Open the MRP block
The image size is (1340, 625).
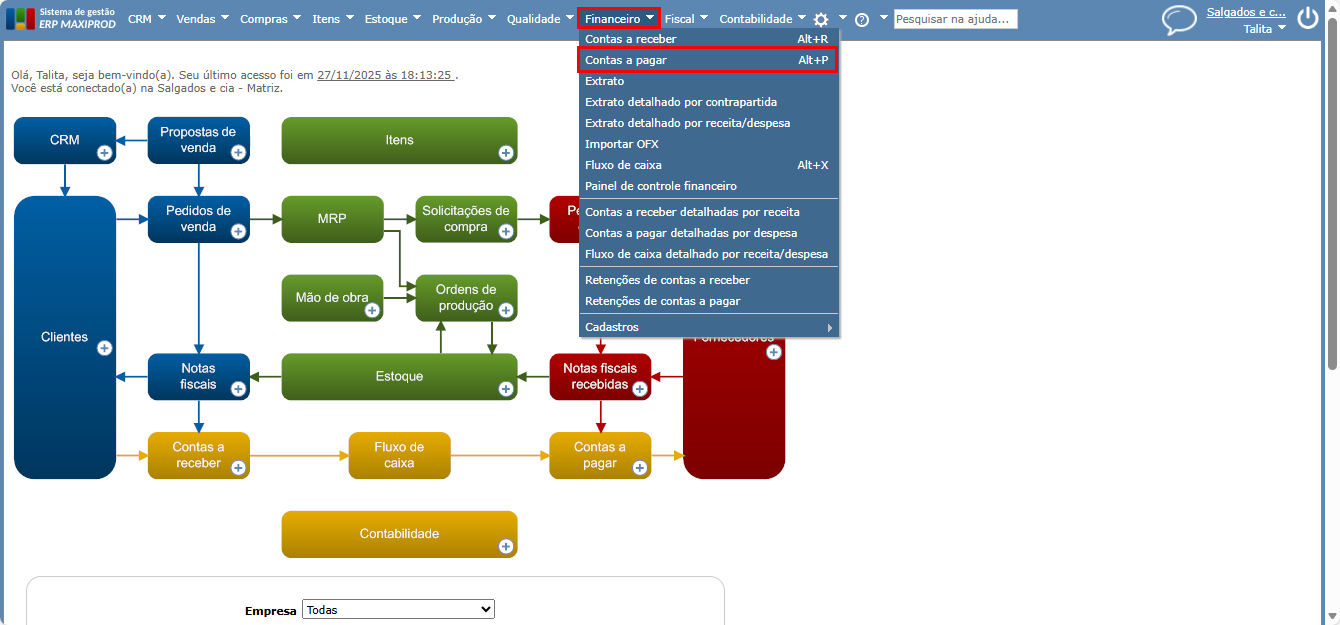332,219
